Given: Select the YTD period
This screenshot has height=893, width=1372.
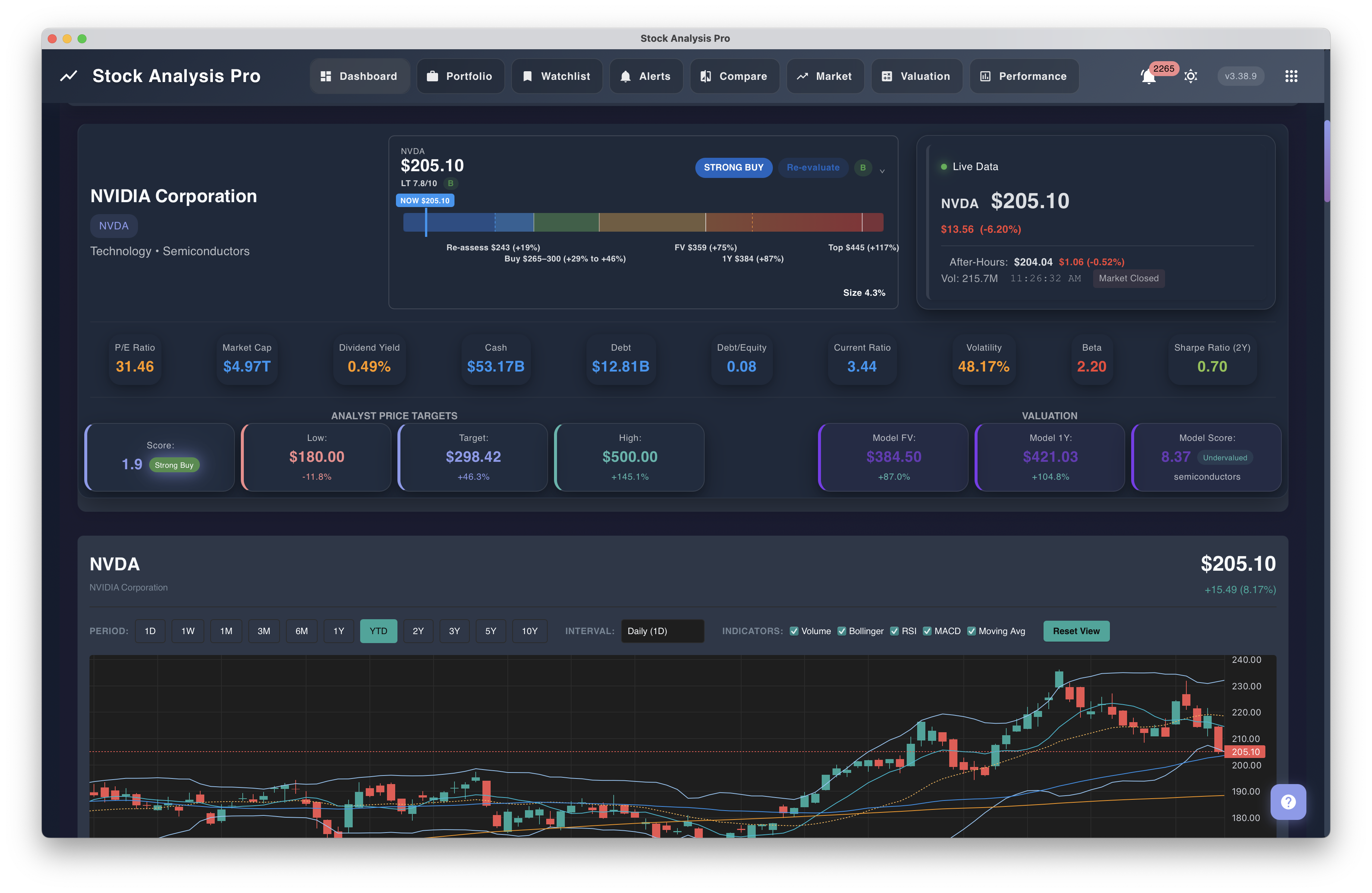Looking at the screenshot, I should [x=378, y=631].
